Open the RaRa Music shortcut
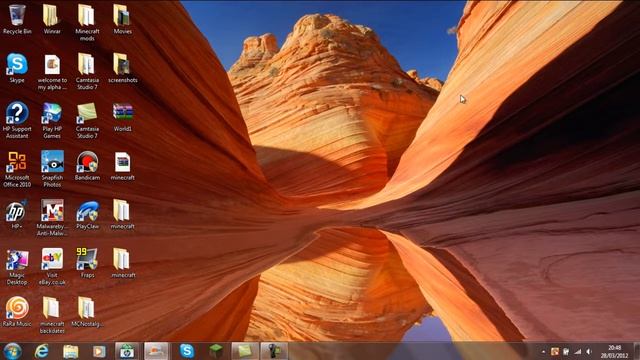 (x=17, y=311)
